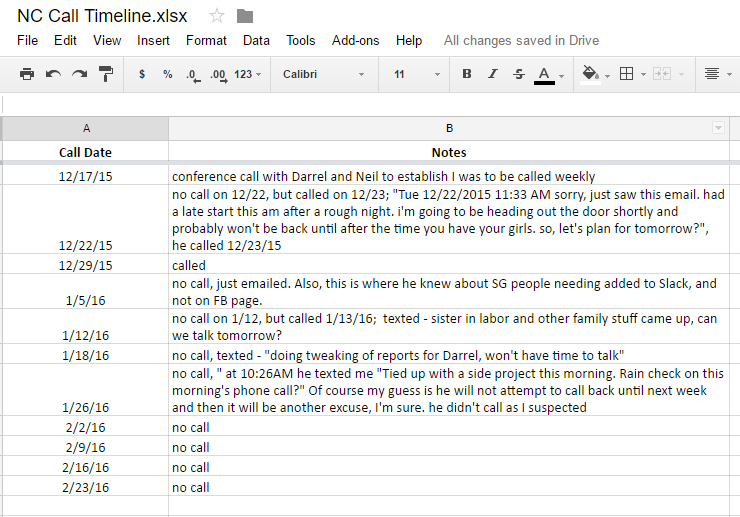Select the 12/17/15 date cell
This screenshot has width=740, height=517.
[85, 176]
